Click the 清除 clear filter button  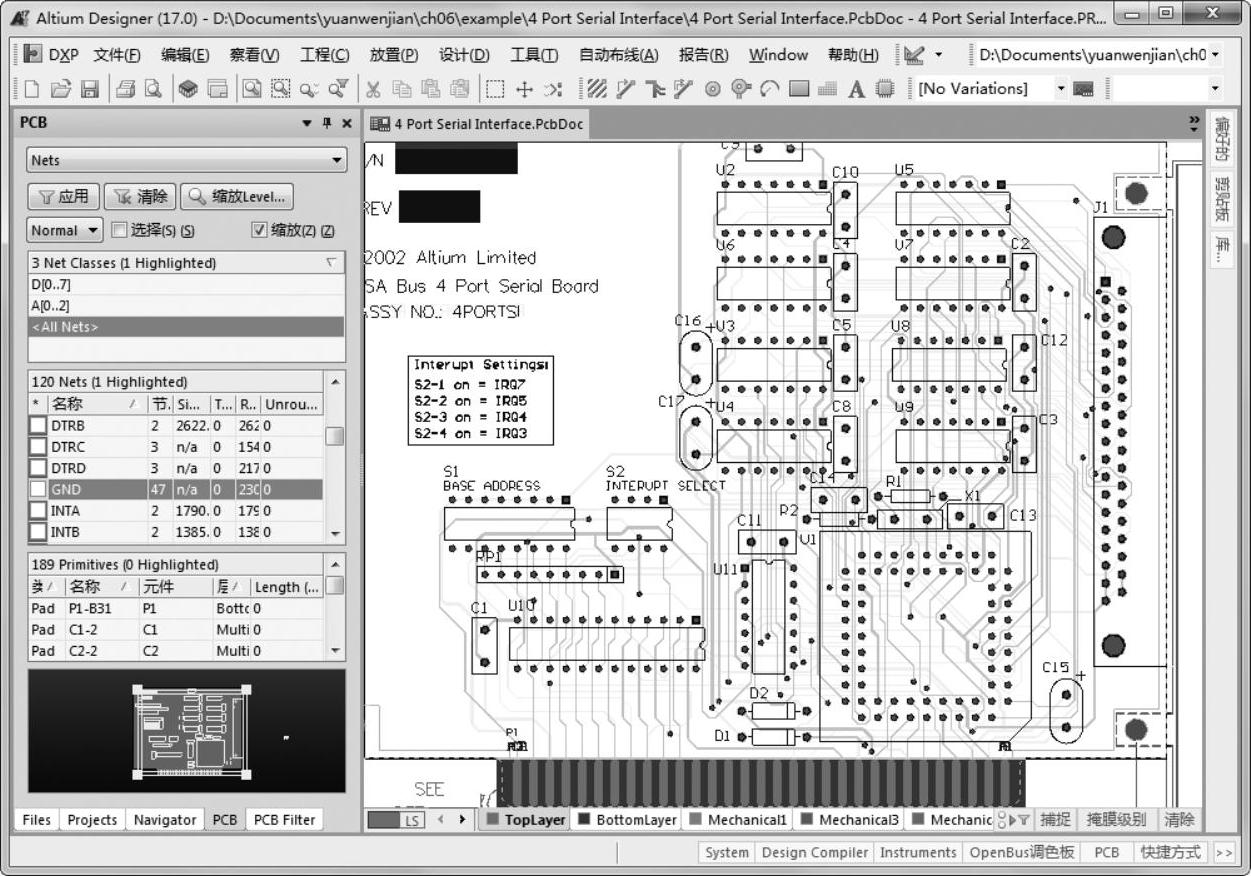[140, 196]
